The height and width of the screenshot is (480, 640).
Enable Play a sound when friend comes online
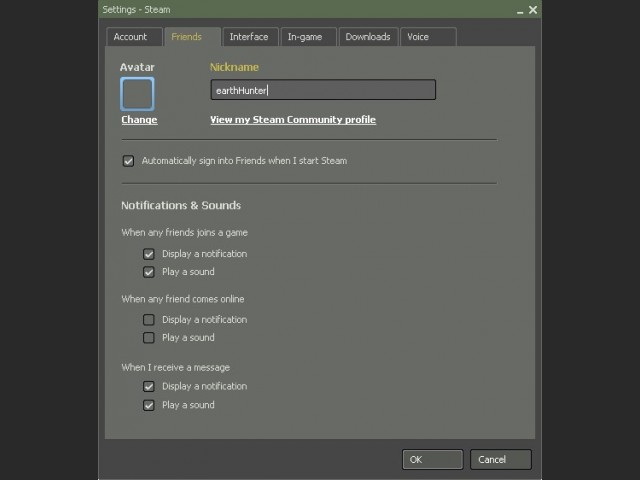tap(149, 338)
